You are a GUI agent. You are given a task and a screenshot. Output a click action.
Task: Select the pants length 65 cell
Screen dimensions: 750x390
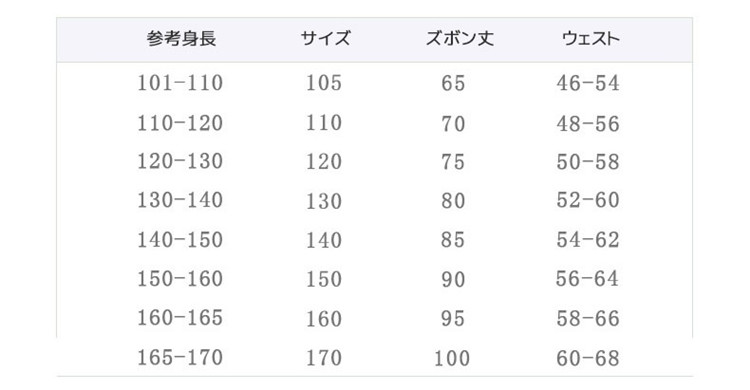point(453,83)
